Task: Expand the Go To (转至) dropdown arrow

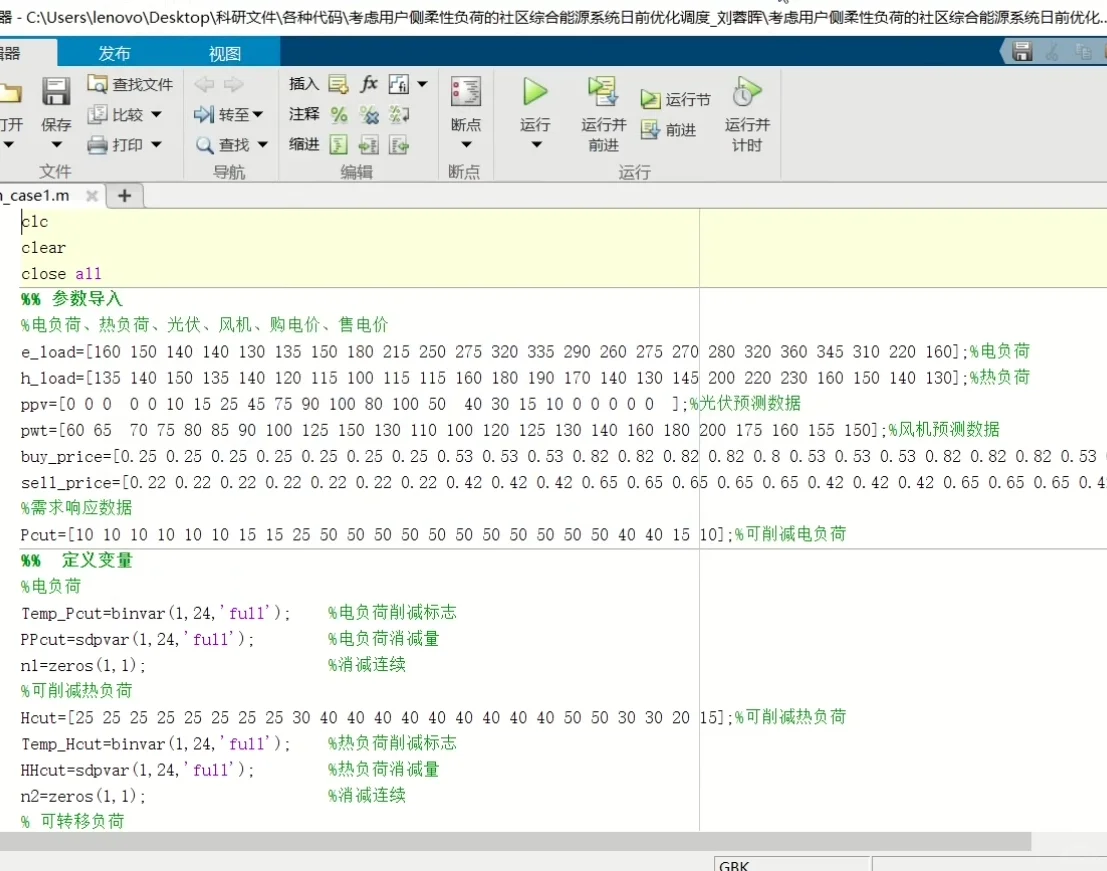Action: click(258, 114)
